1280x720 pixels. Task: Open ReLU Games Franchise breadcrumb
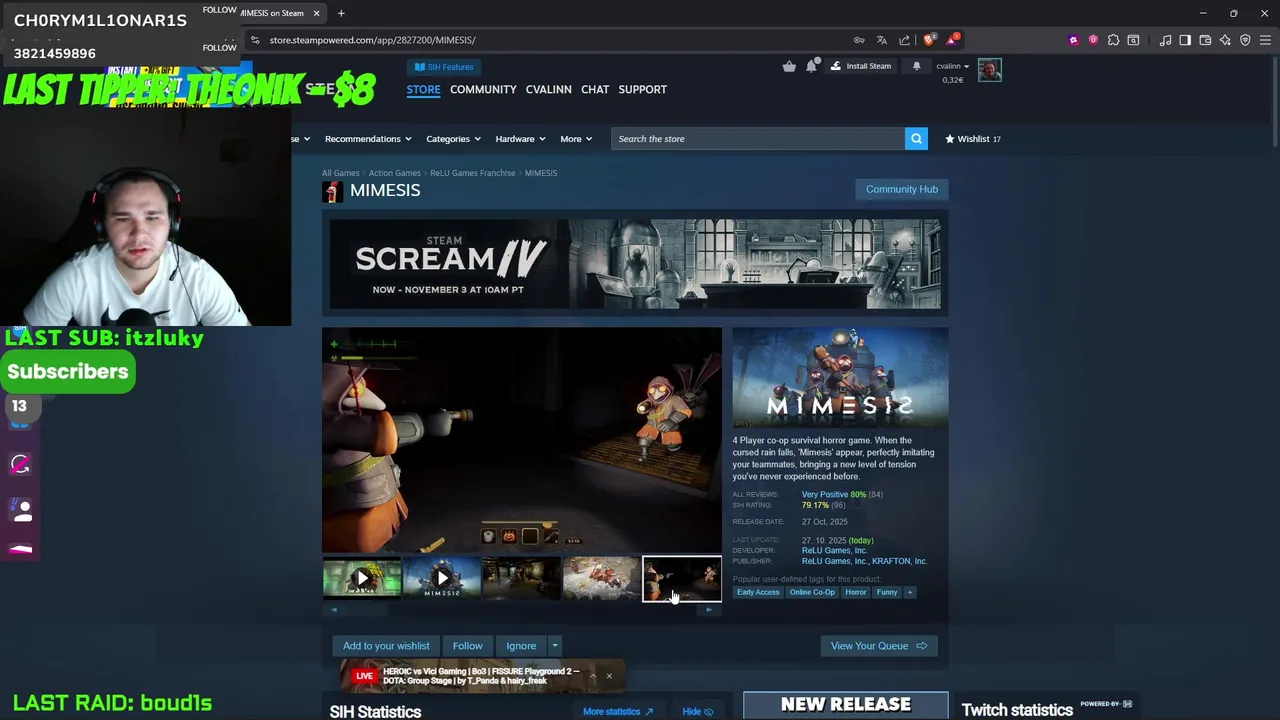coord(472,173)
